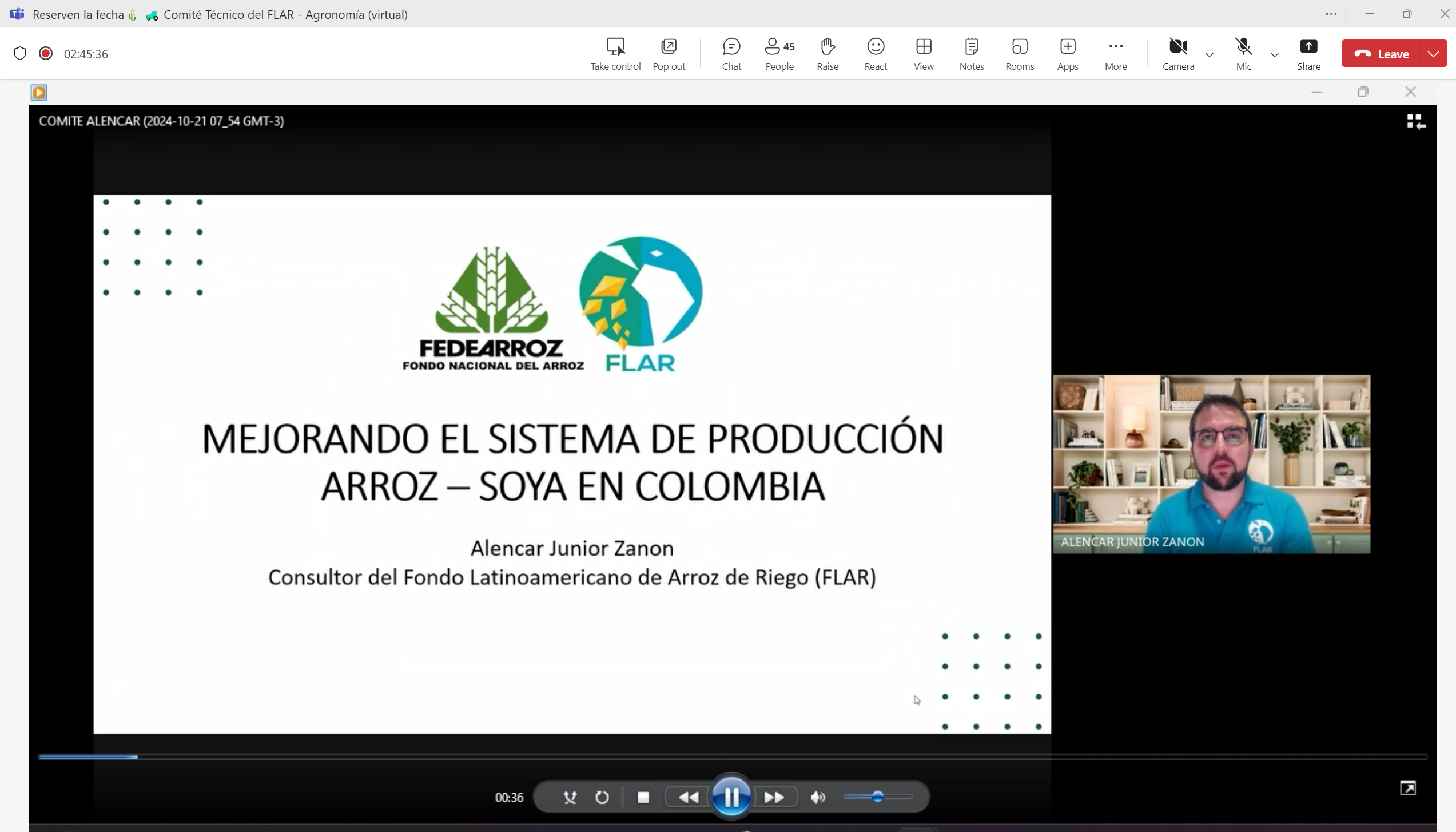Open the React emoji menu
The width and height of the screenshot is (1456, 832).
(876, 54)
